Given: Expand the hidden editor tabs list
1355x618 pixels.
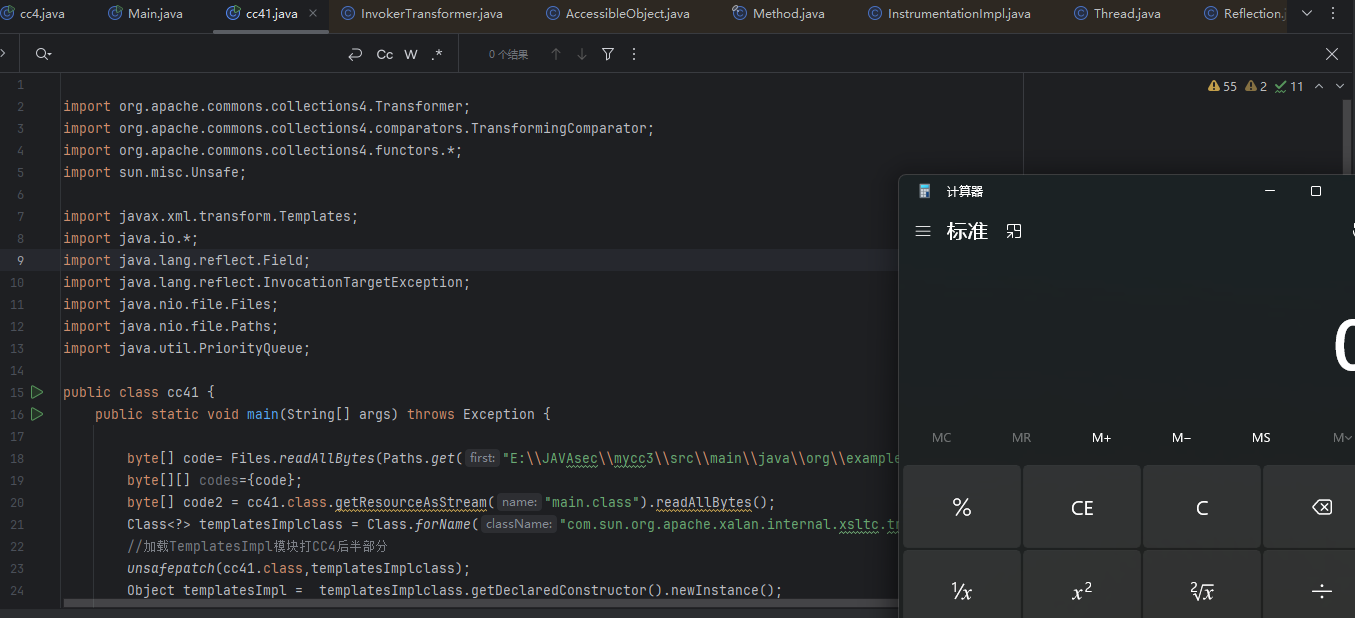Looking at the screenshot, I should pos(1306,14).
